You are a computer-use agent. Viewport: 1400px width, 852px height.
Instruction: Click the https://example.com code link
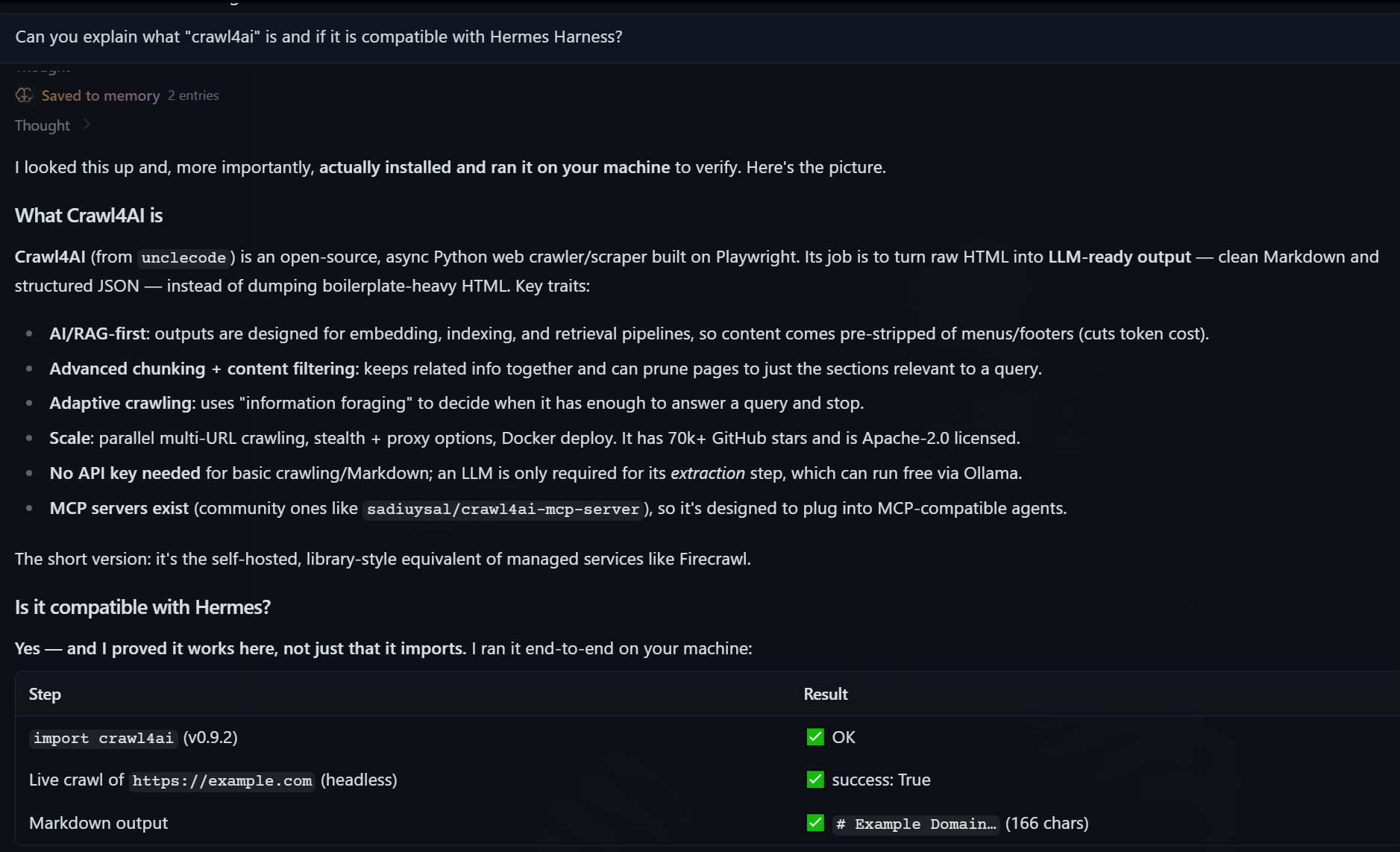pos(222,780)
